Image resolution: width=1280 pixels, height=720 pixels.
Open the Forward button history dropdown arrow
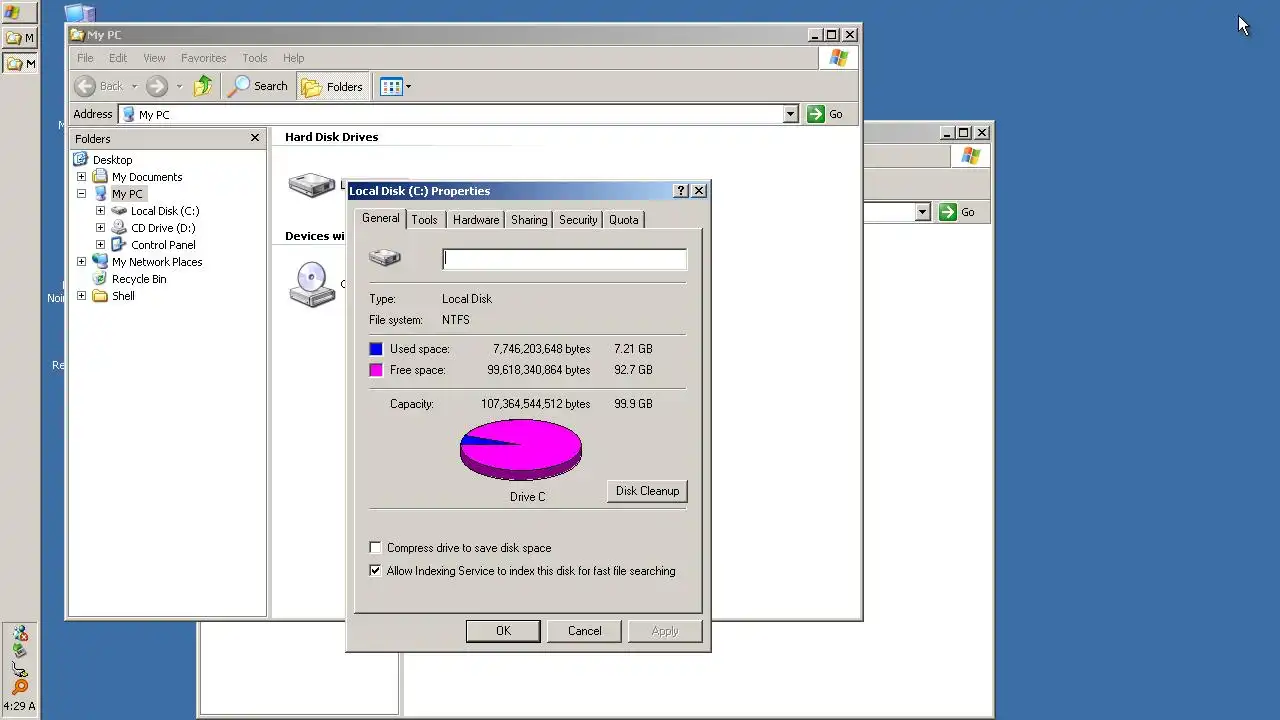tap(179, 86)
